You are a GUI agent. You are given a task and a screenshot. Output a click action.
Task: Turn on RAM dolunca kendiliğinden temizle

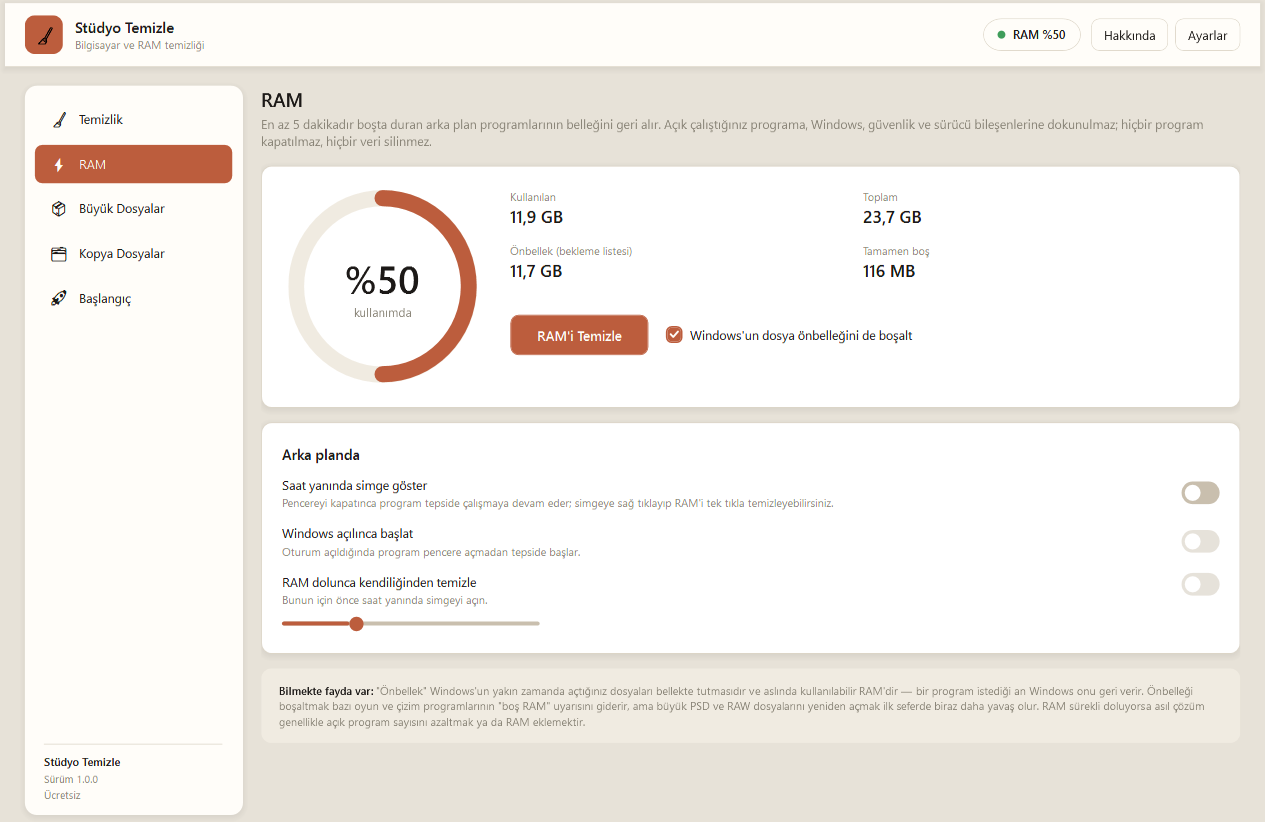[x=1200, y=584]
